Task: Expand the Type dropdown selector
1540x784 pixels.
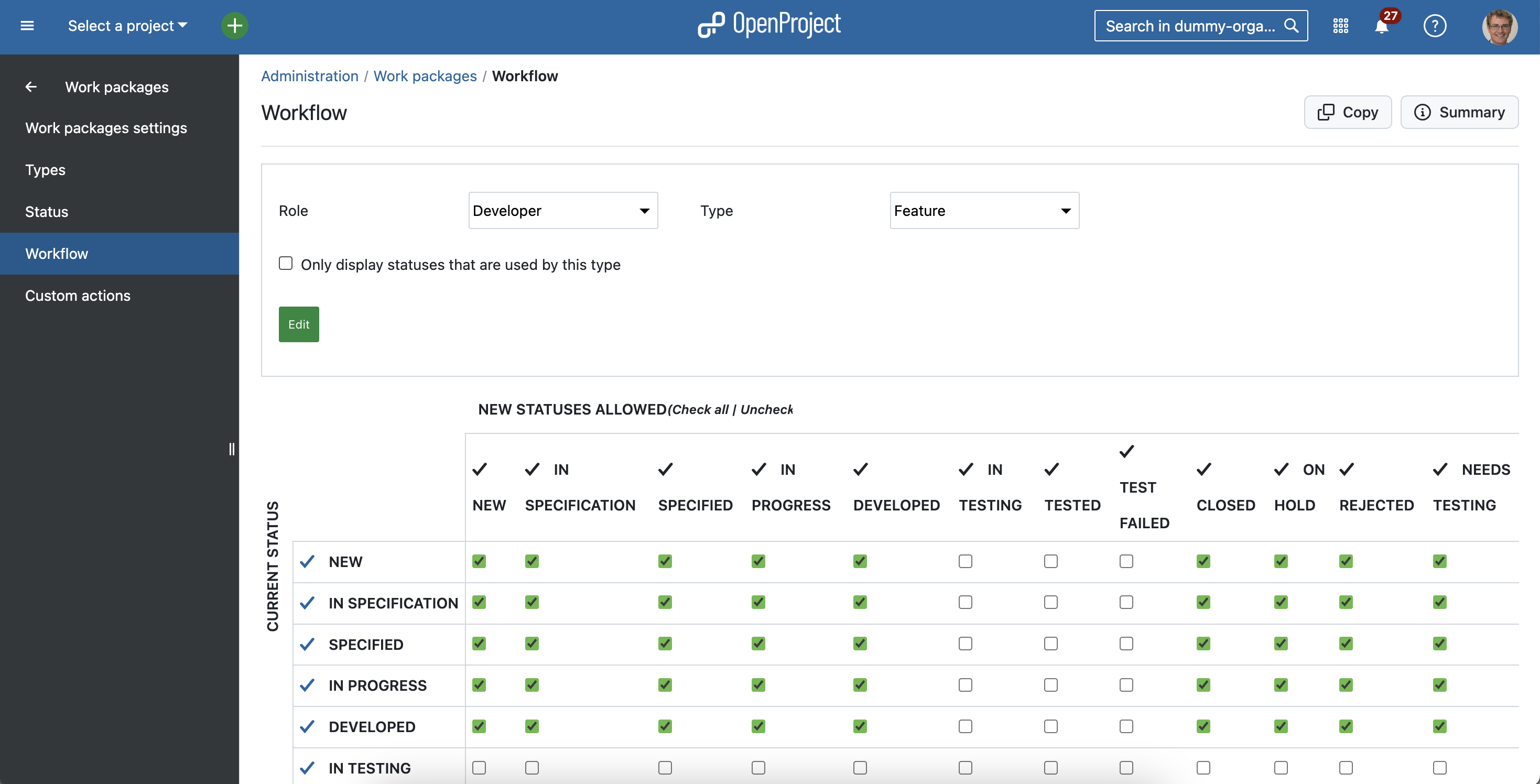Action: 984,210
